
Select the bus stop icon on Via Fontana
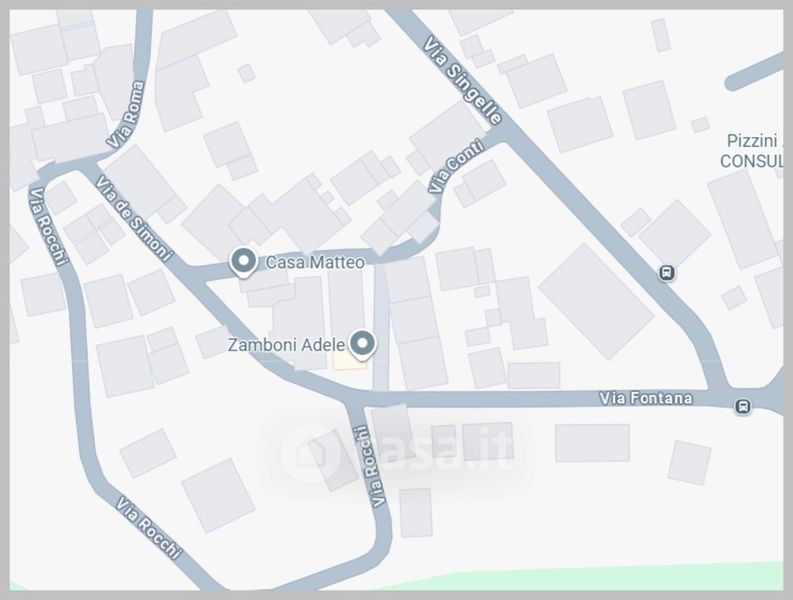742,406
